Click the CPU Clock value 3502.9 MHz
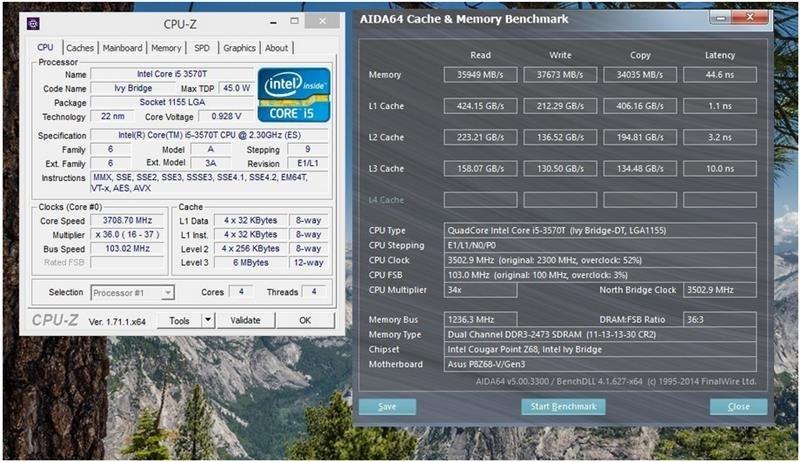800x462 pixels. click(x=600, y=260)
